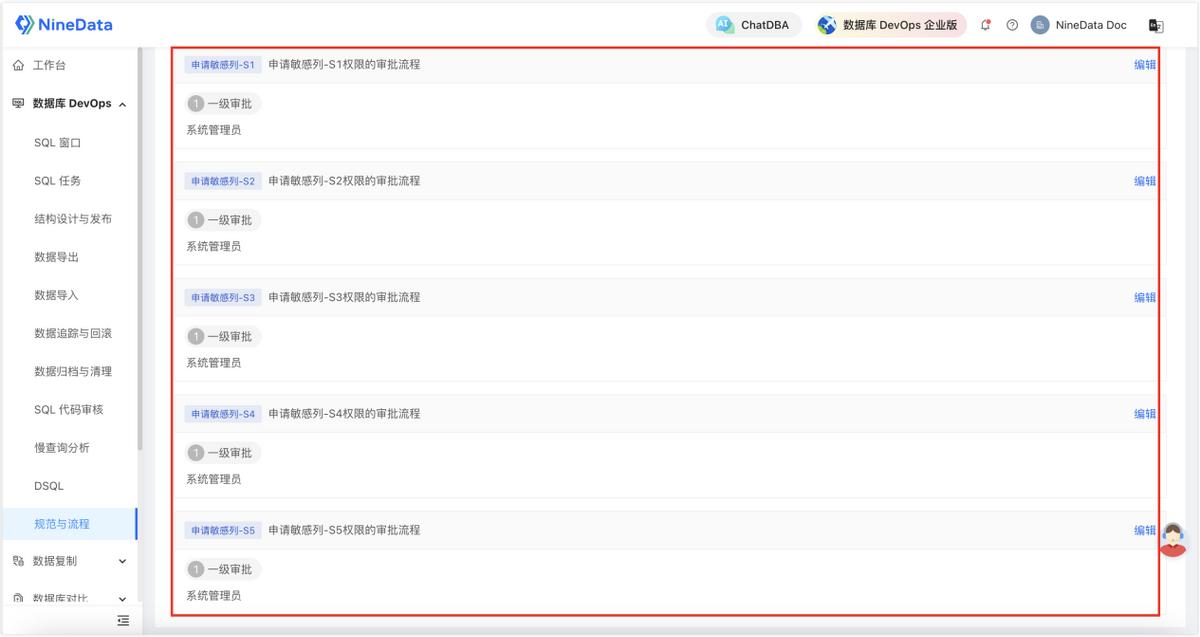The height and width of the screenshot is (637, 1200).
Task: Edit the 申请敏感列-S3 approval flow
Action: point(1144,297)
